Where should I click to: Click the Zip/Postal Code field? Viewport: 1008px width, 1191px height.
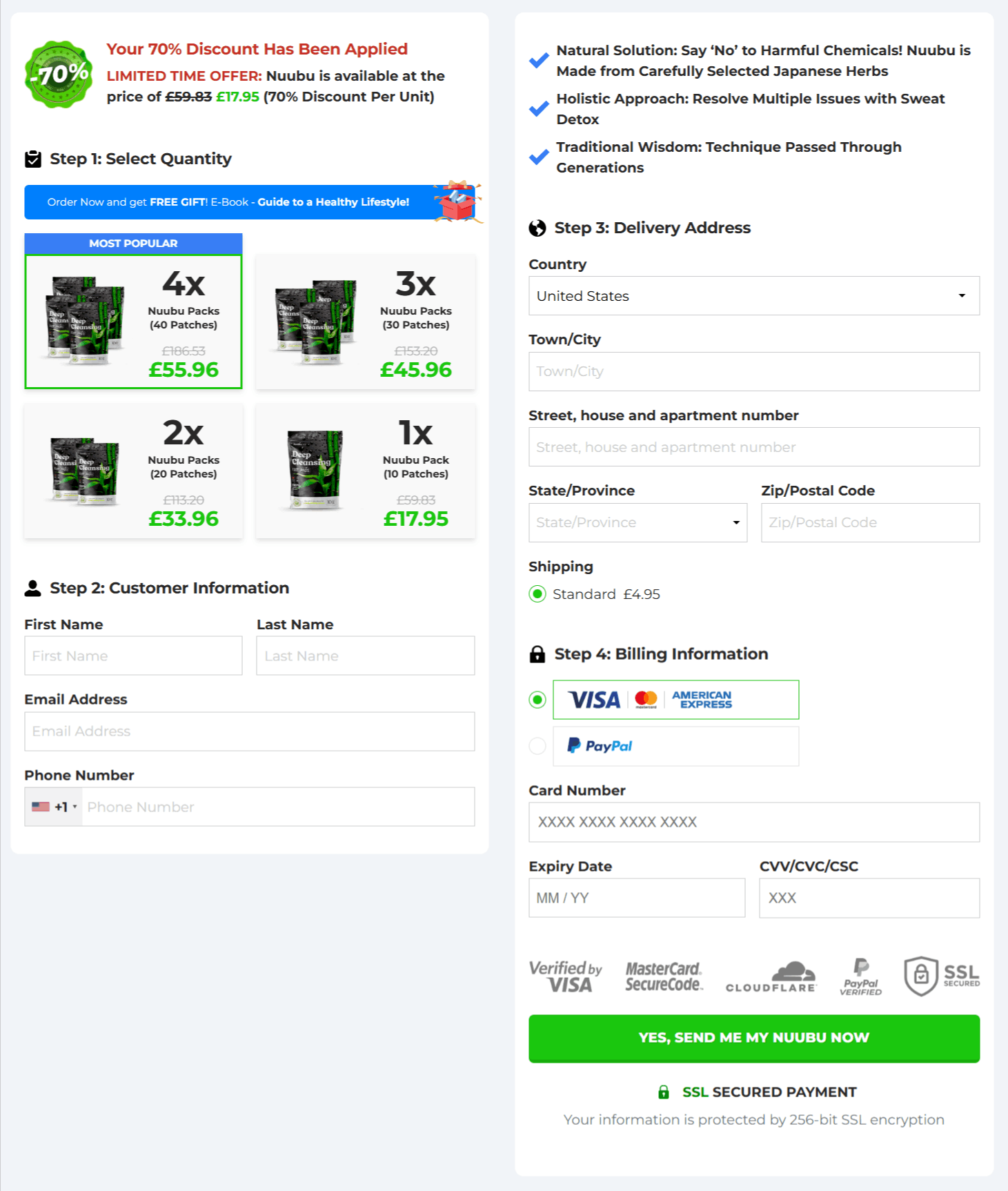[x=870, y=522]
